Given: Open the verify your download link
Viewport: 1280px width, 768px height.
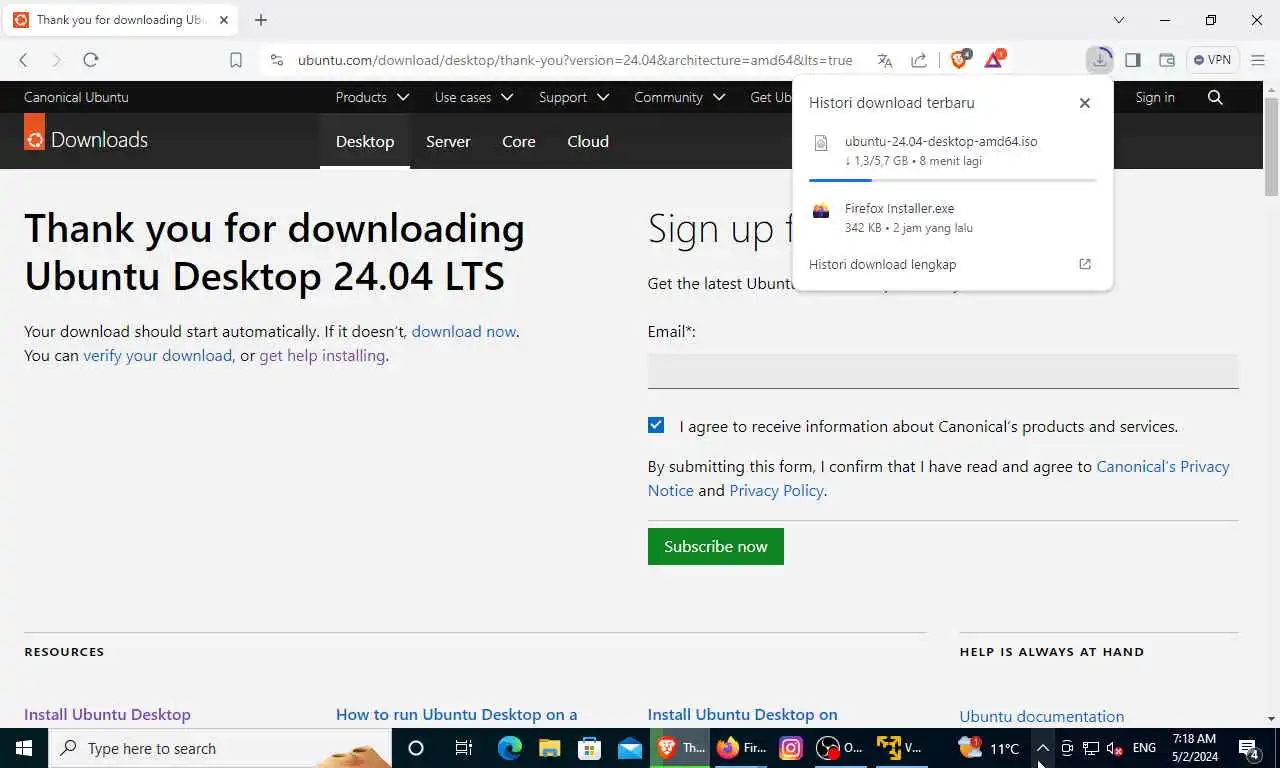Looking at the screenshot, I should (158, 355).
